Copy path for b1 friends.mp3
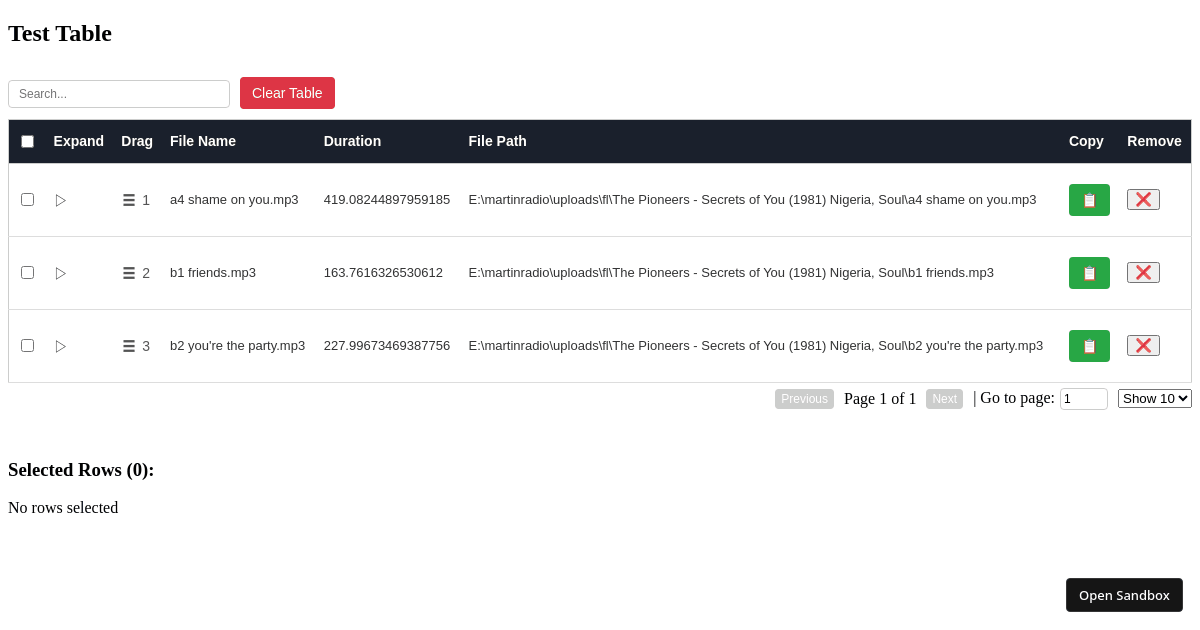Viewport: 1200px width, 630px height. [1089, 273]
